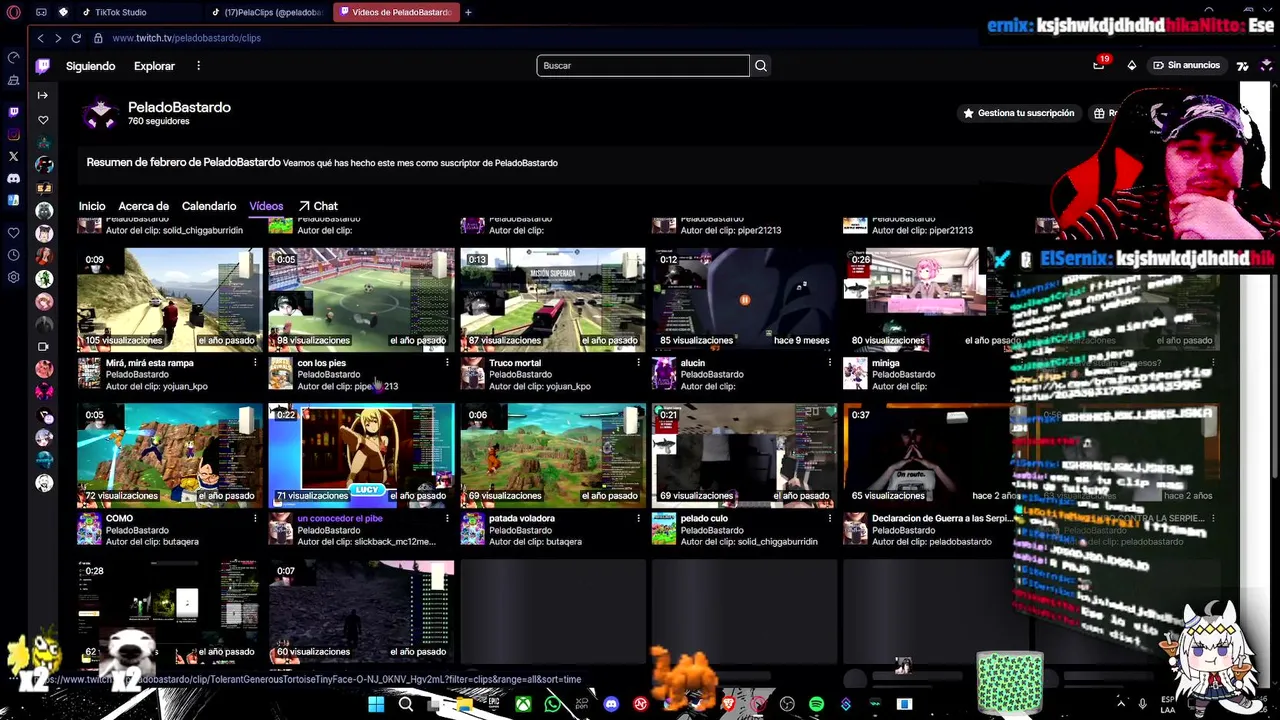Click the browser back arrow
This screenshot has width=1280, height=720.
pos(40,38)
